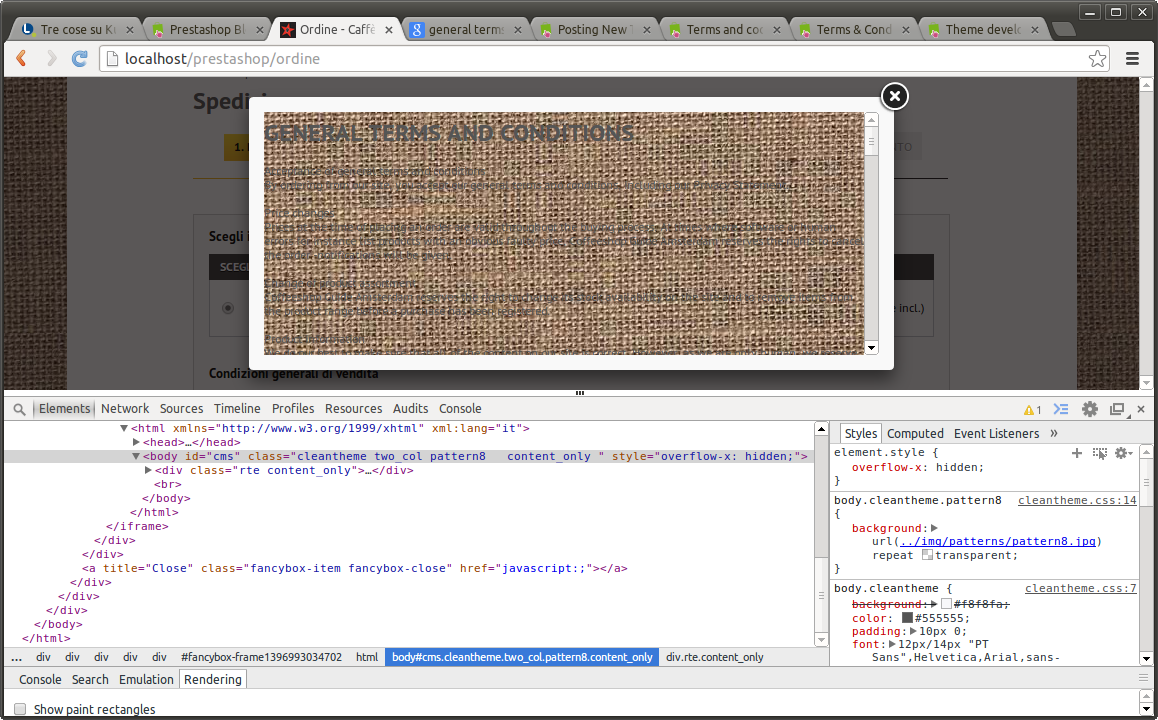
Task: Expand the head node
Action: [x=136, y=442]
